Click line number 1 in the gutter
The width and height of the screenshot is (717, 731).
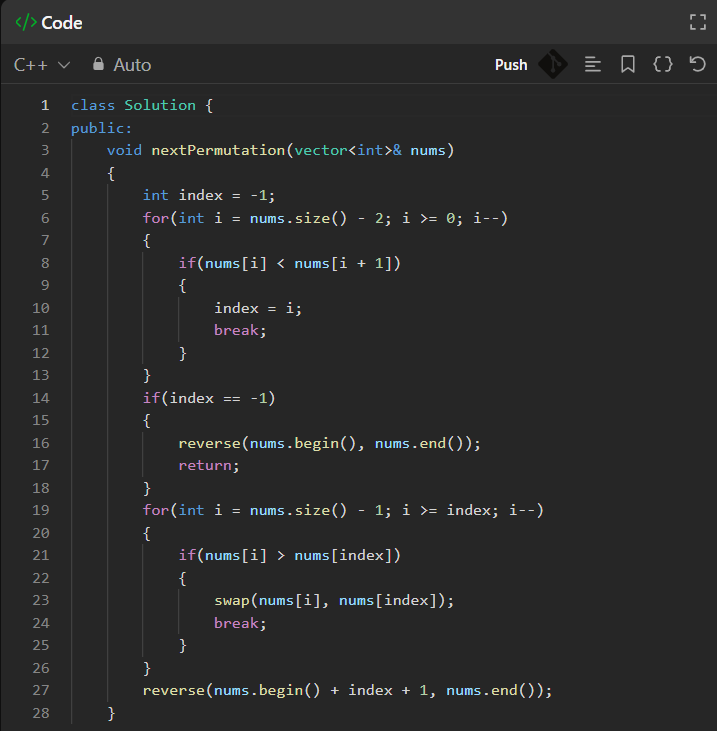[x=45, y=105]
